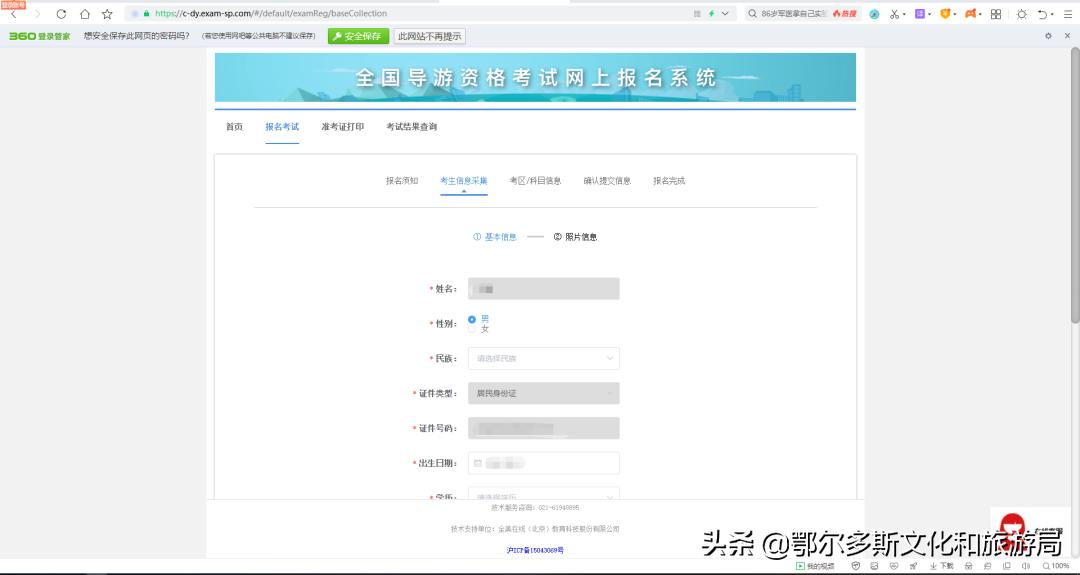Select the scissors screenshot tool icon
This screenshot has height=575, width=1080.
coord(894,14)
